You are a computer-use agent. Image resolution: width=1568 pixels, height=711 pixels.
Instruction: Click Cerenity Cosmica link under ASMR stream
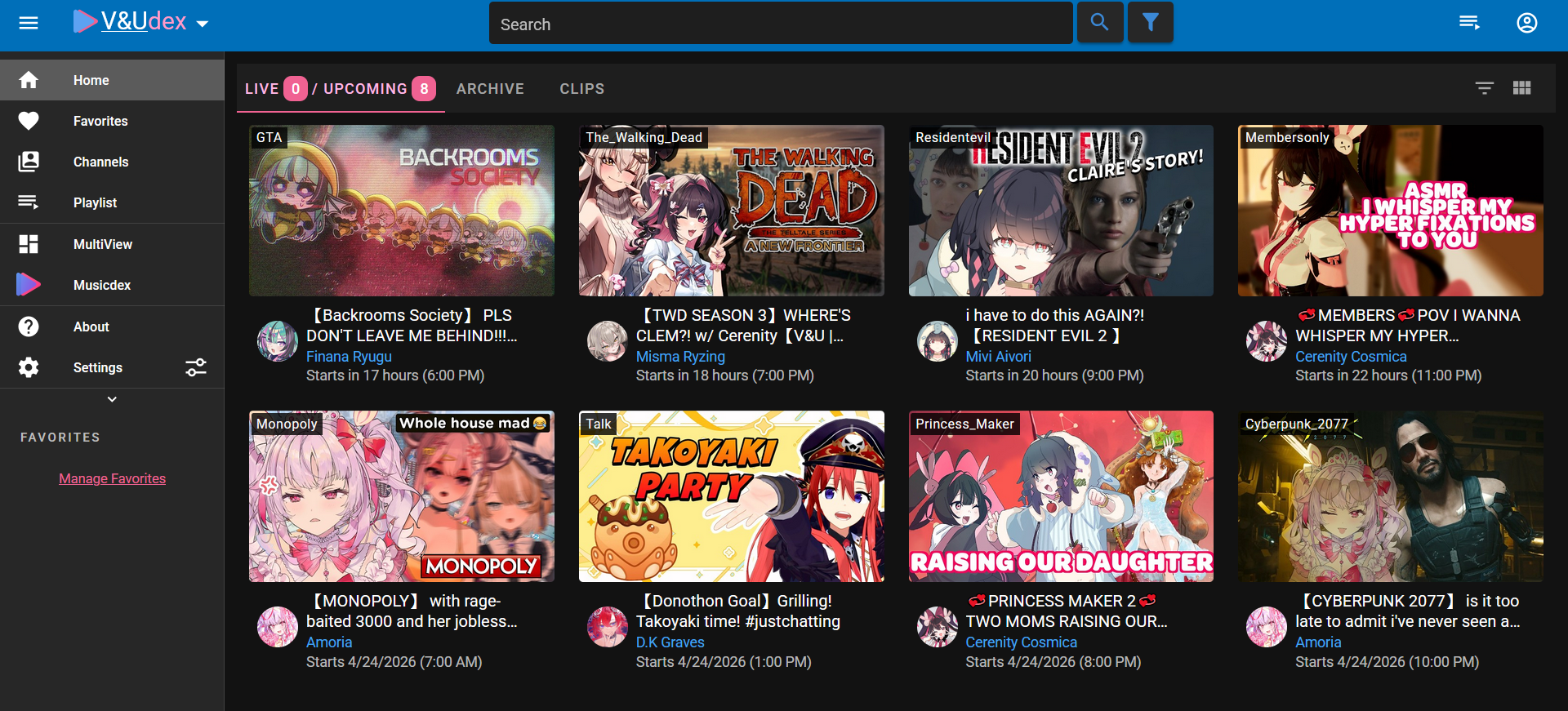point(1351,357)
